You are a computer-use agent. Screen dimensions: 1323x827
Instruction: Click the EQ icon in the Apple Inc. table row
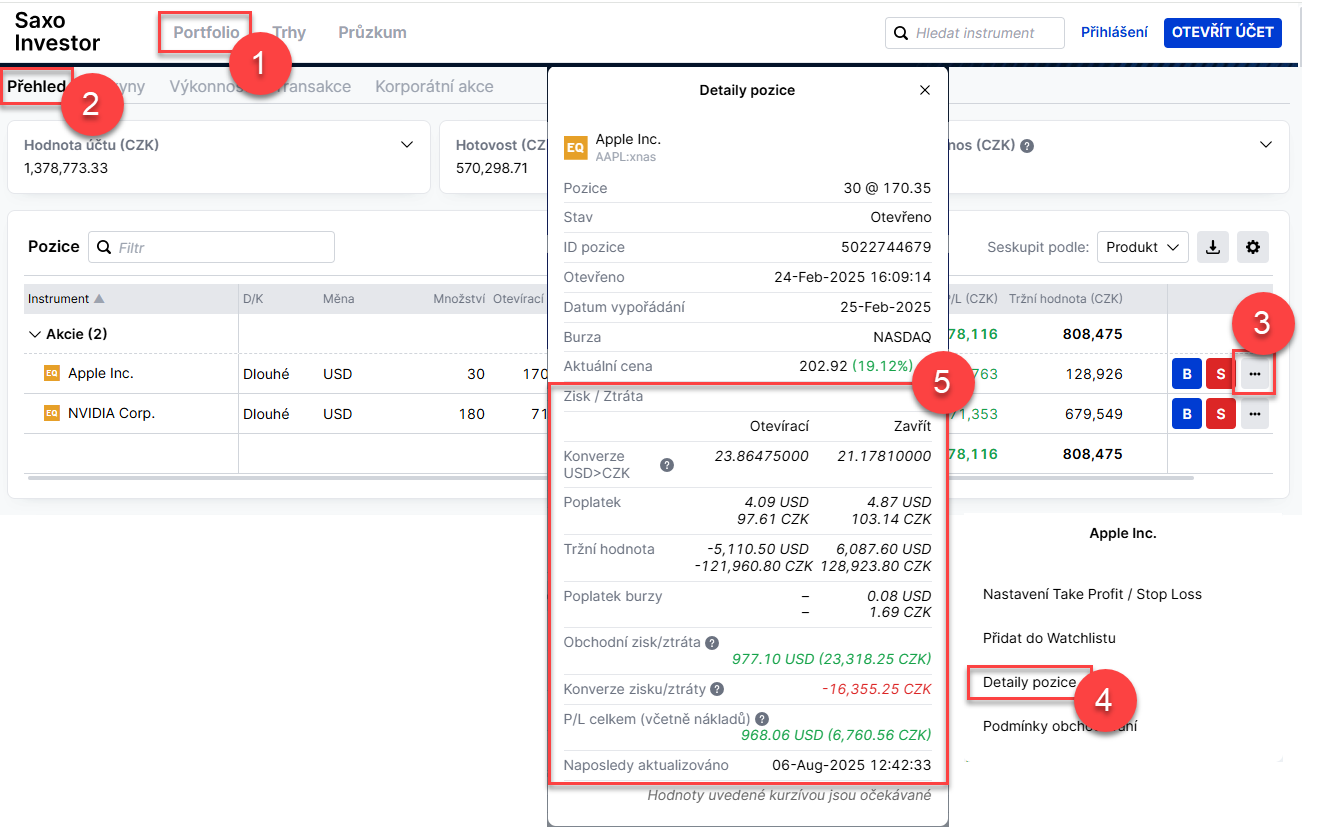pyautogui.click(x=52, y=373)
